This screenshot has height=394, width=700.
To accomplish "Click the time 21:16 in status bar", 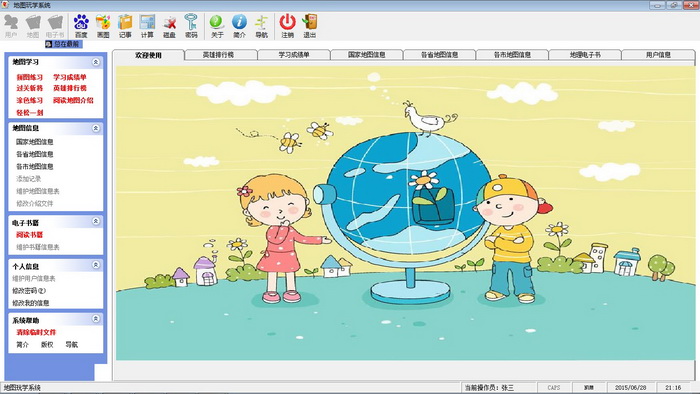I will pos(673,388).
